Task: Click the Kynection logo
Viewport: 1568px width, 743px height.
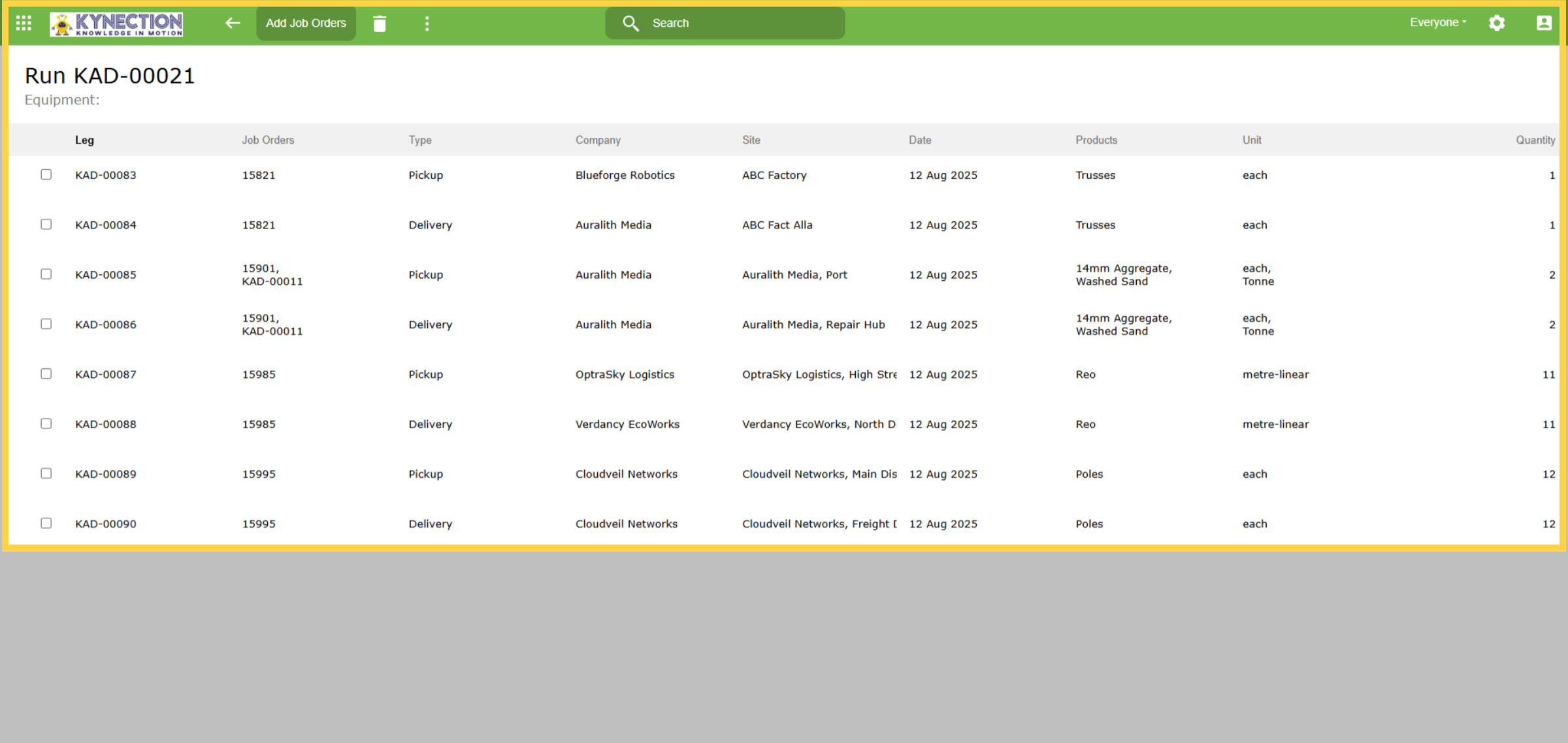Action: tap(116, 24)
